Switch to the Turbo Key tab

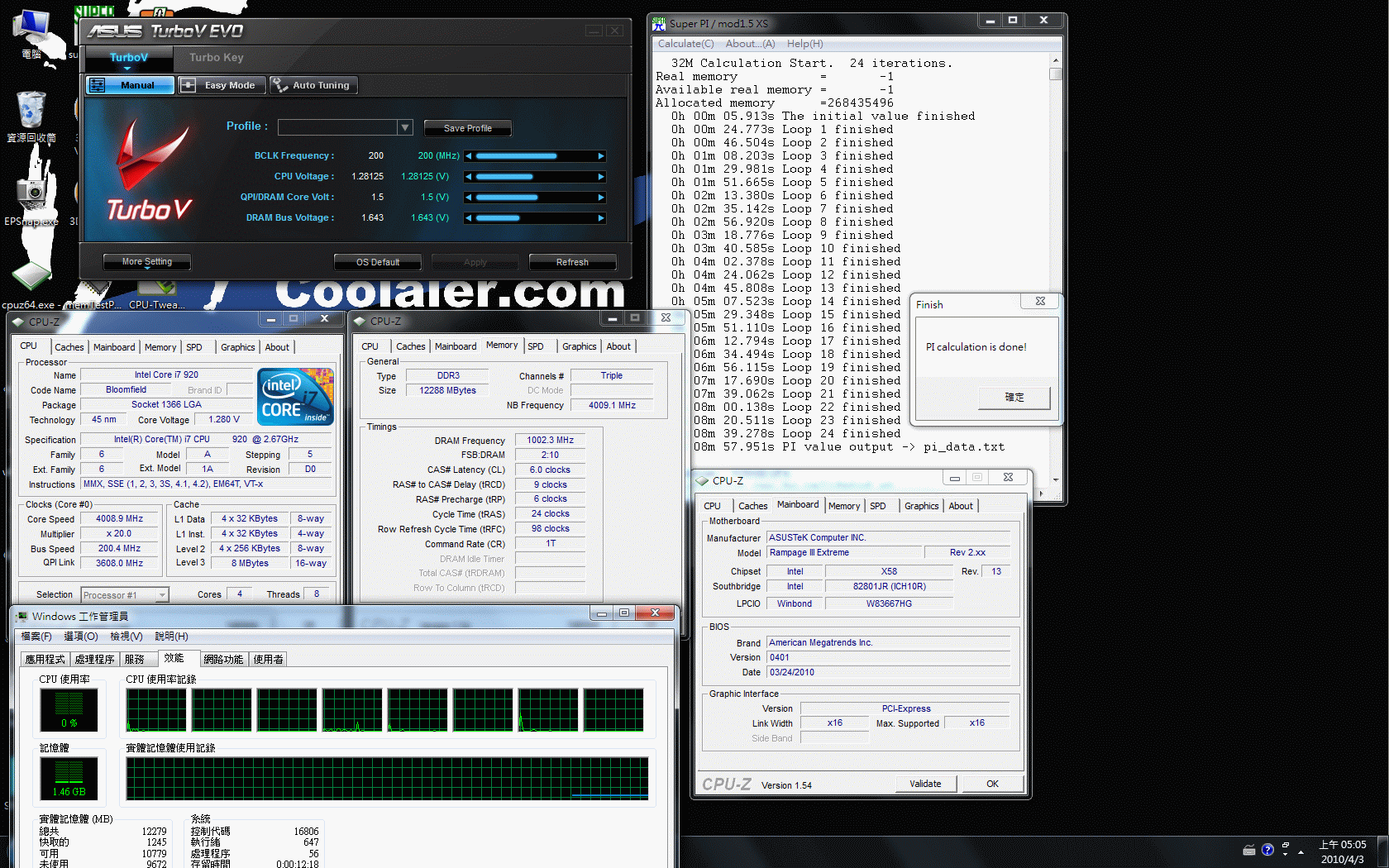[x=217, y=58]
